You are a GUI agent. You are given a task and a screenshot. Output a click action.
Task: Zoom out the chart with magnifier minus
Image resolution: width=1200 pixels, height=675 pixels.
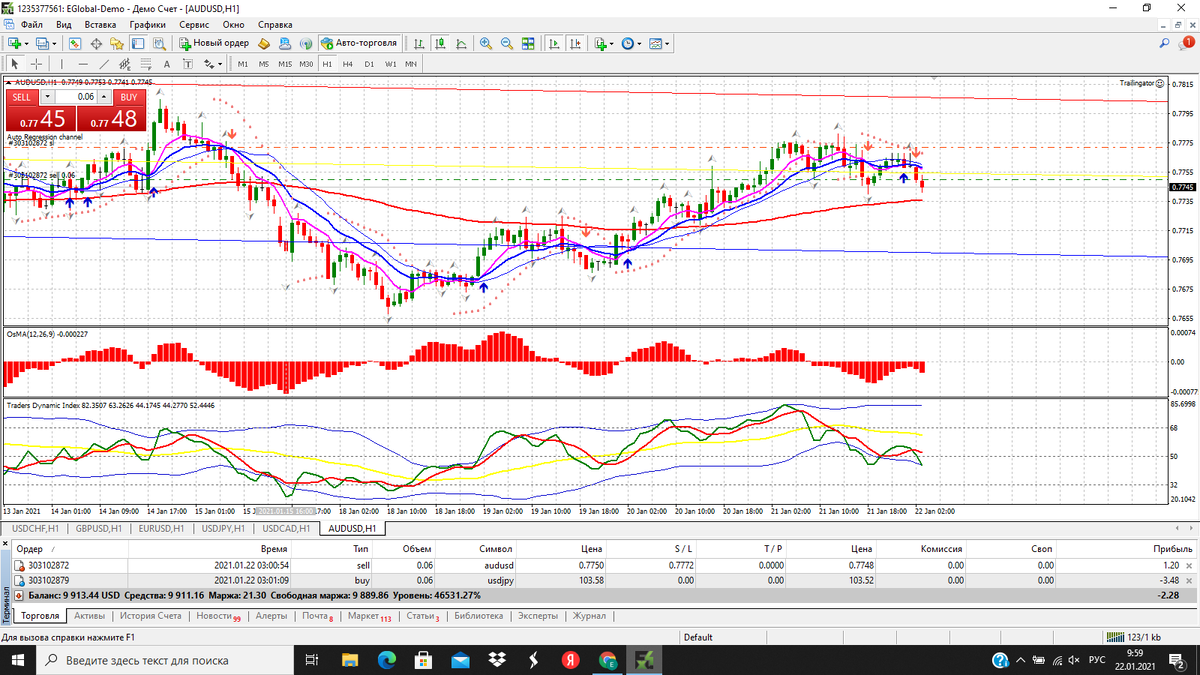pos(506,43)
